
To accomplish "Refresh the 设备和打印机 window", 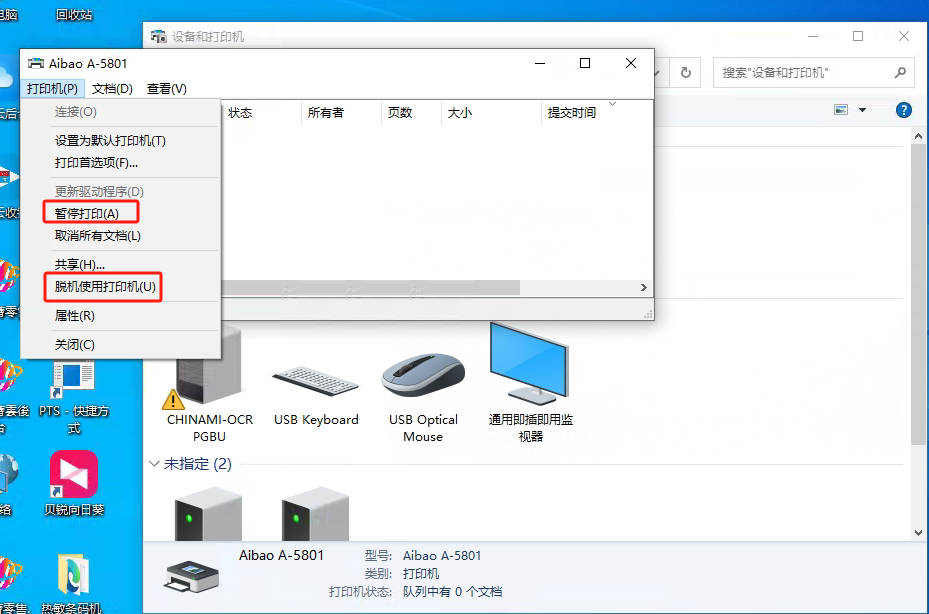I will pos(685,73).
